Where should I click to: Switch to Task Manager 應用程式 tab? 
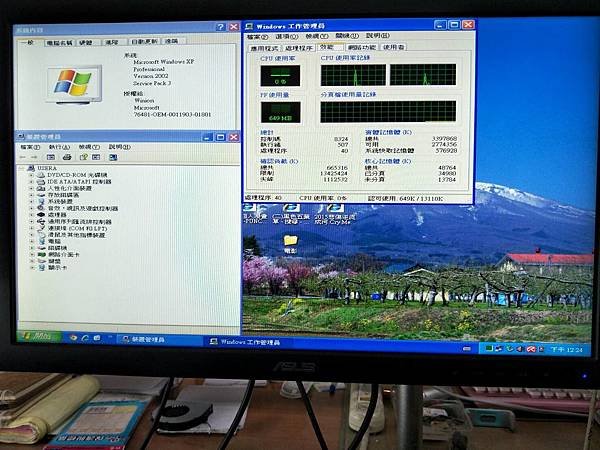click(x=264, y=48)
